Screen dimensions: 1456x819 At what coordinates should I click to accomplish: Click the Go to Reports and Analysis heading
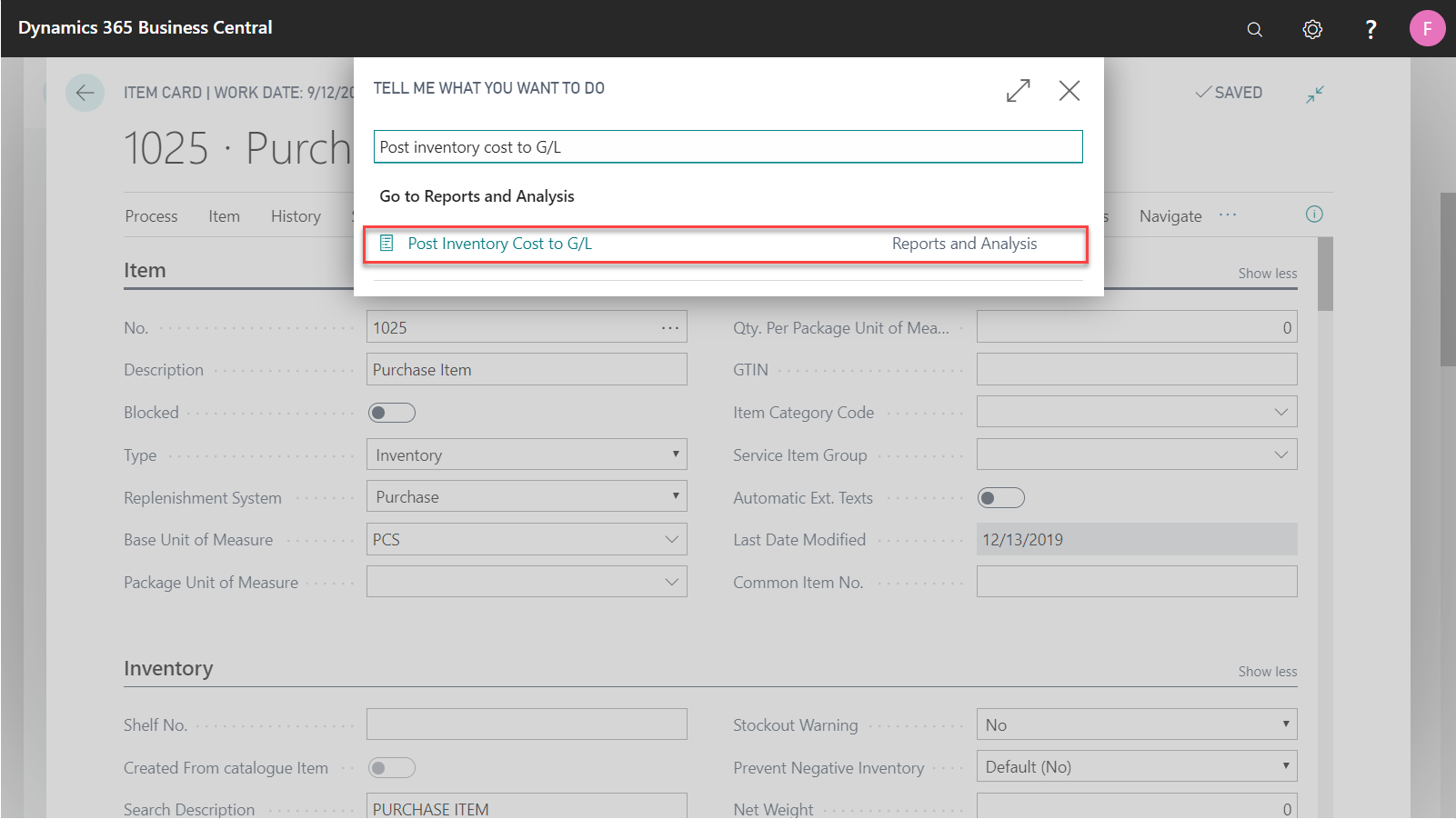pyautogui.click(x=477, y=196)
